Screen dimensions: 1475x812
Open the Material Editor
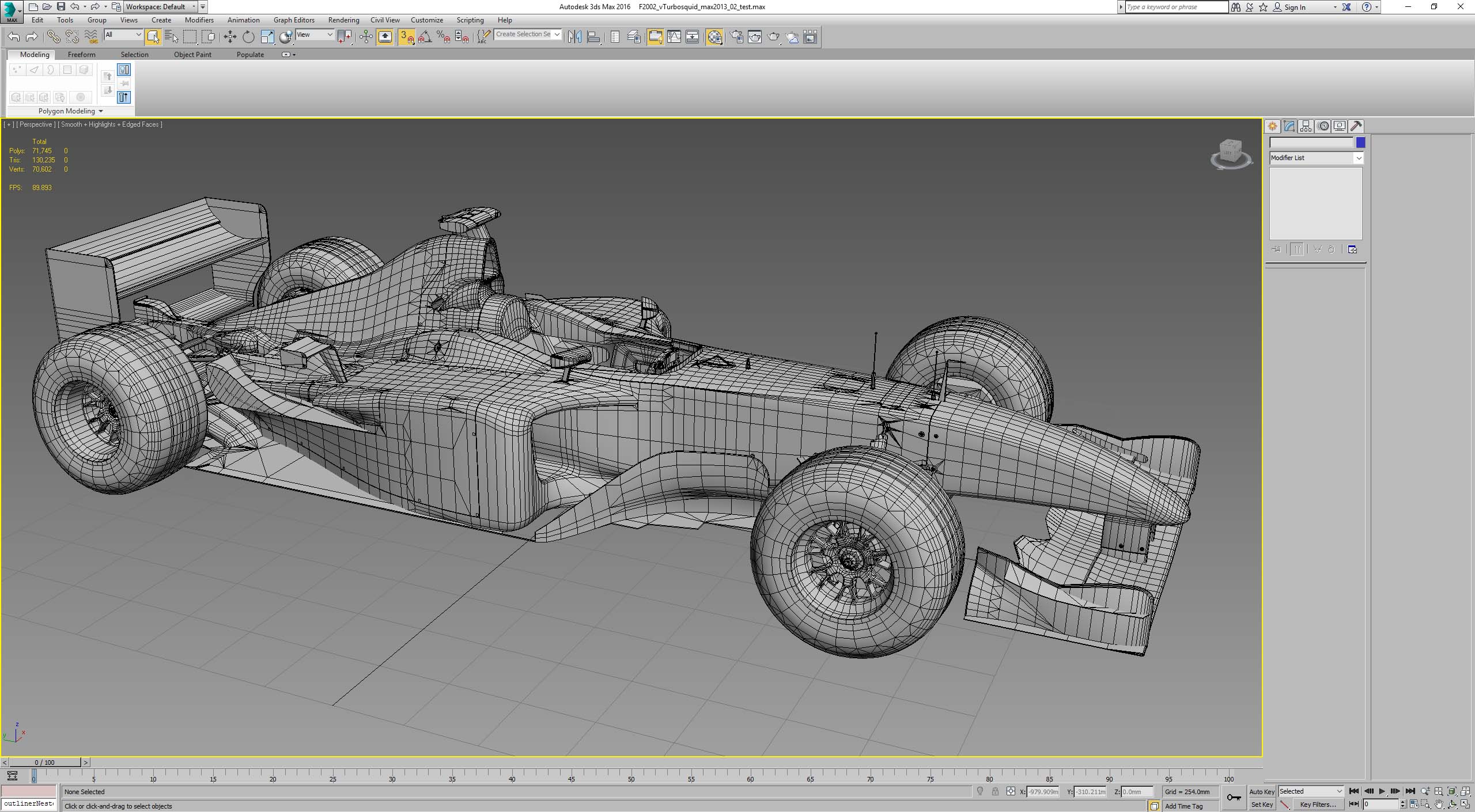coord(714,37)
